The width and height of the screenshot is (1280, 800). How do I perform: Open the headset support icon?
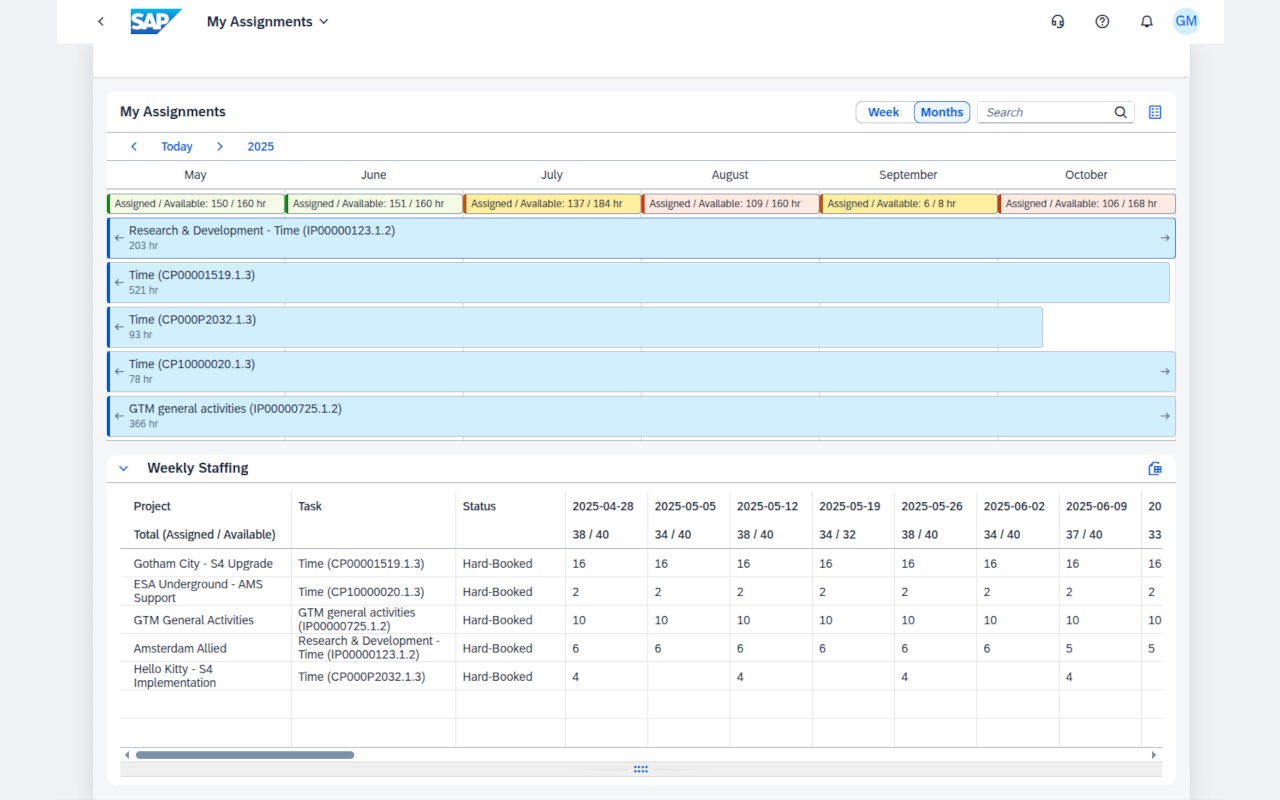pyautogui.click(x=1058, y=22)
